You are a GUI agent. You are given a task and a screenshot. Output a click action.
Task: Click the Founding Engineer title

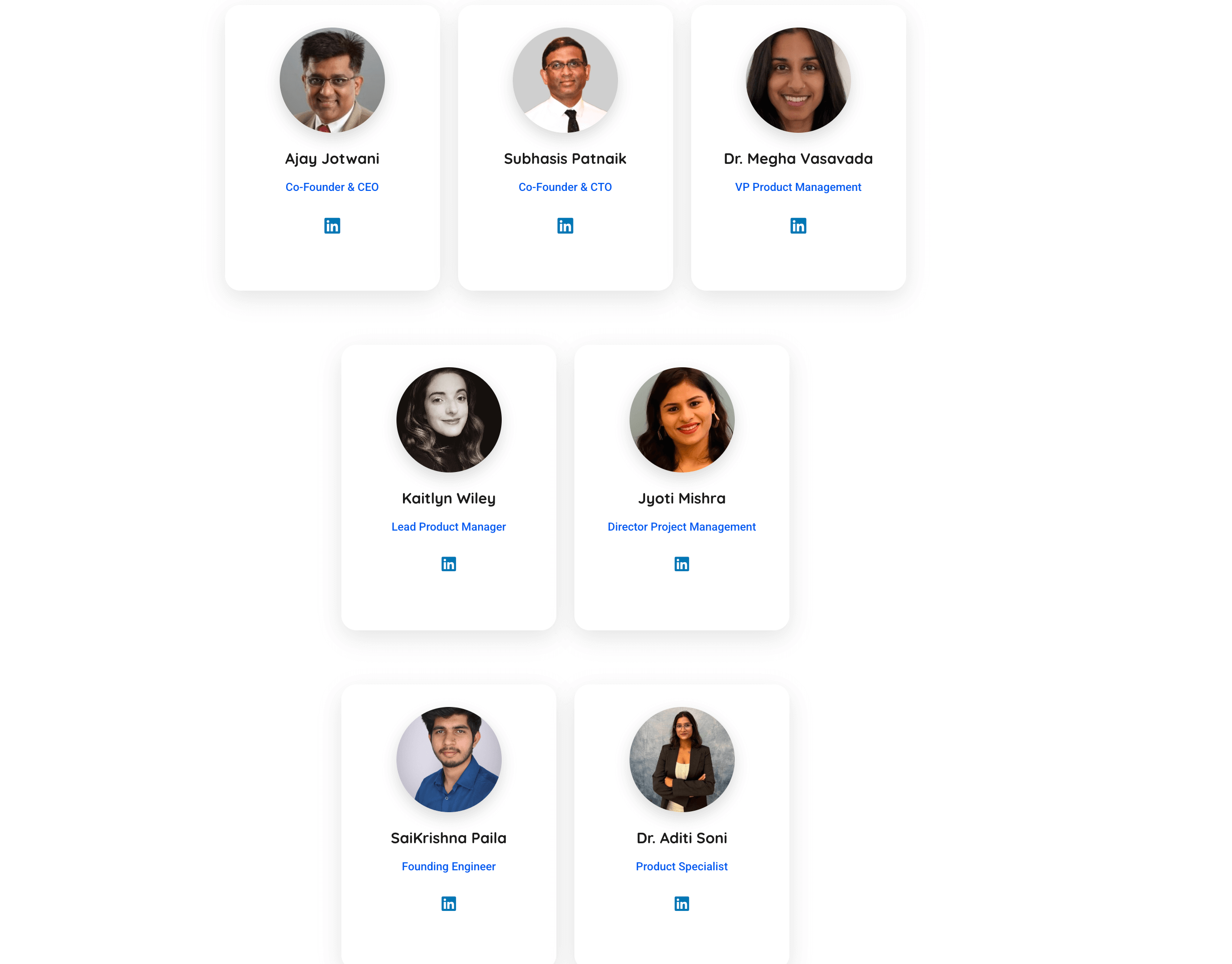click(448, 866)
